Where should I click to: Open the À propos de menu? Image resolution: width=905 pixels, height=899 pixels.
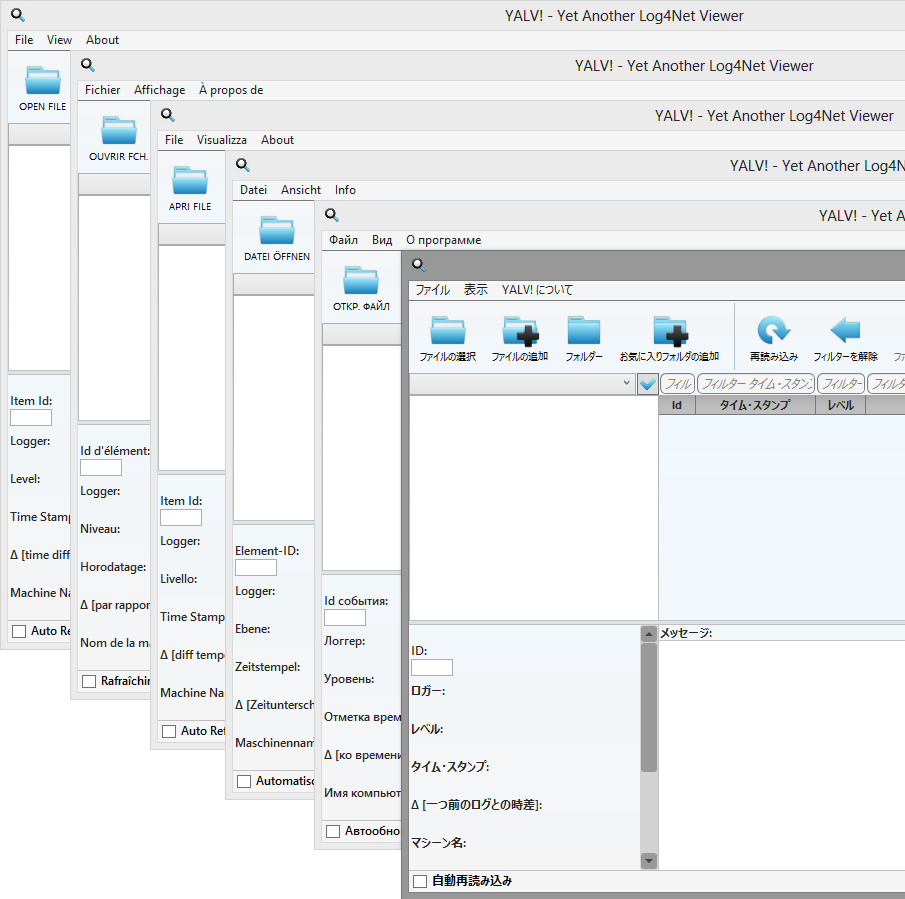click(x=231, y=90)
